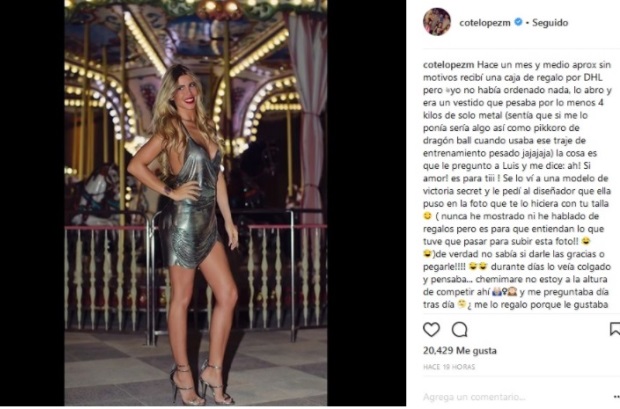Open comments via the speech bubble icon
Screen dimensions: 620x409
click(x=459, y=329)
